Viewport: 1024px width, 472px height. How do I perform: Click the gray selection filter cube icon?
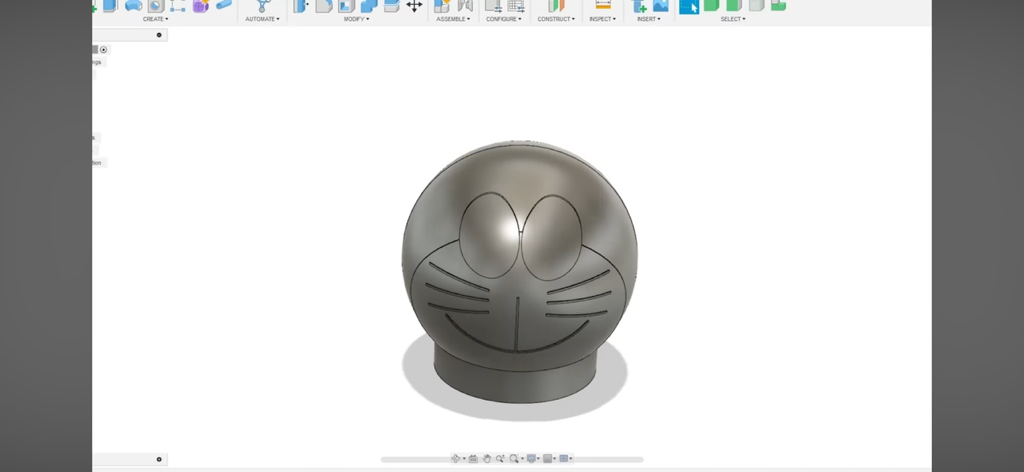coord(756,5)
